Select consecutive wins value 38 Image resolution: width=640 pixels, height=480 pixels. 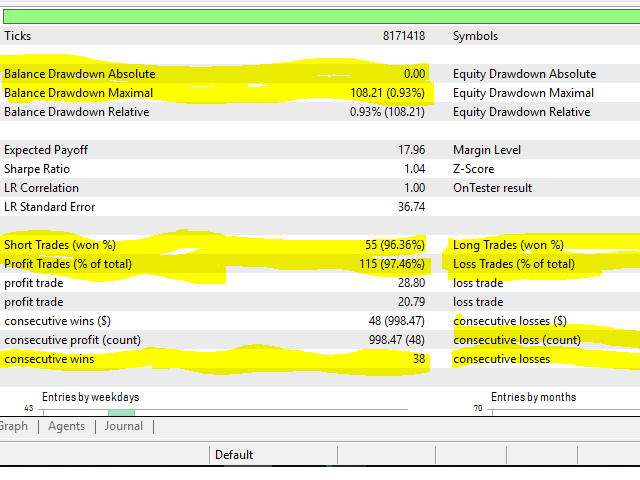pyautogui.click(x=419, y=359)
